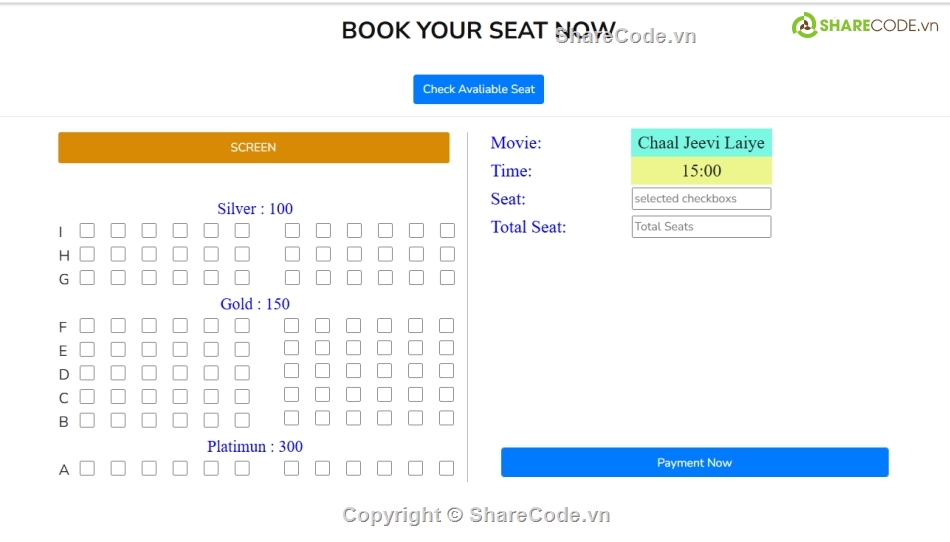Screen dimensions: 950x542
Task: Select the first seat in Gold row F
Action: 87,326
